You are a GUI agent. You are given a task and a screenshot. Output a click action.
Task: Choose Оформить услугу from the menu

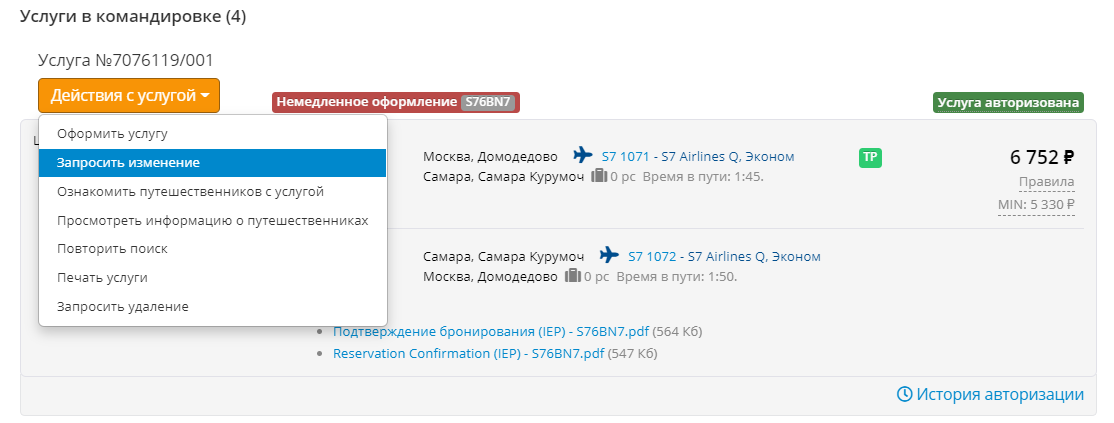pos(112,133)
